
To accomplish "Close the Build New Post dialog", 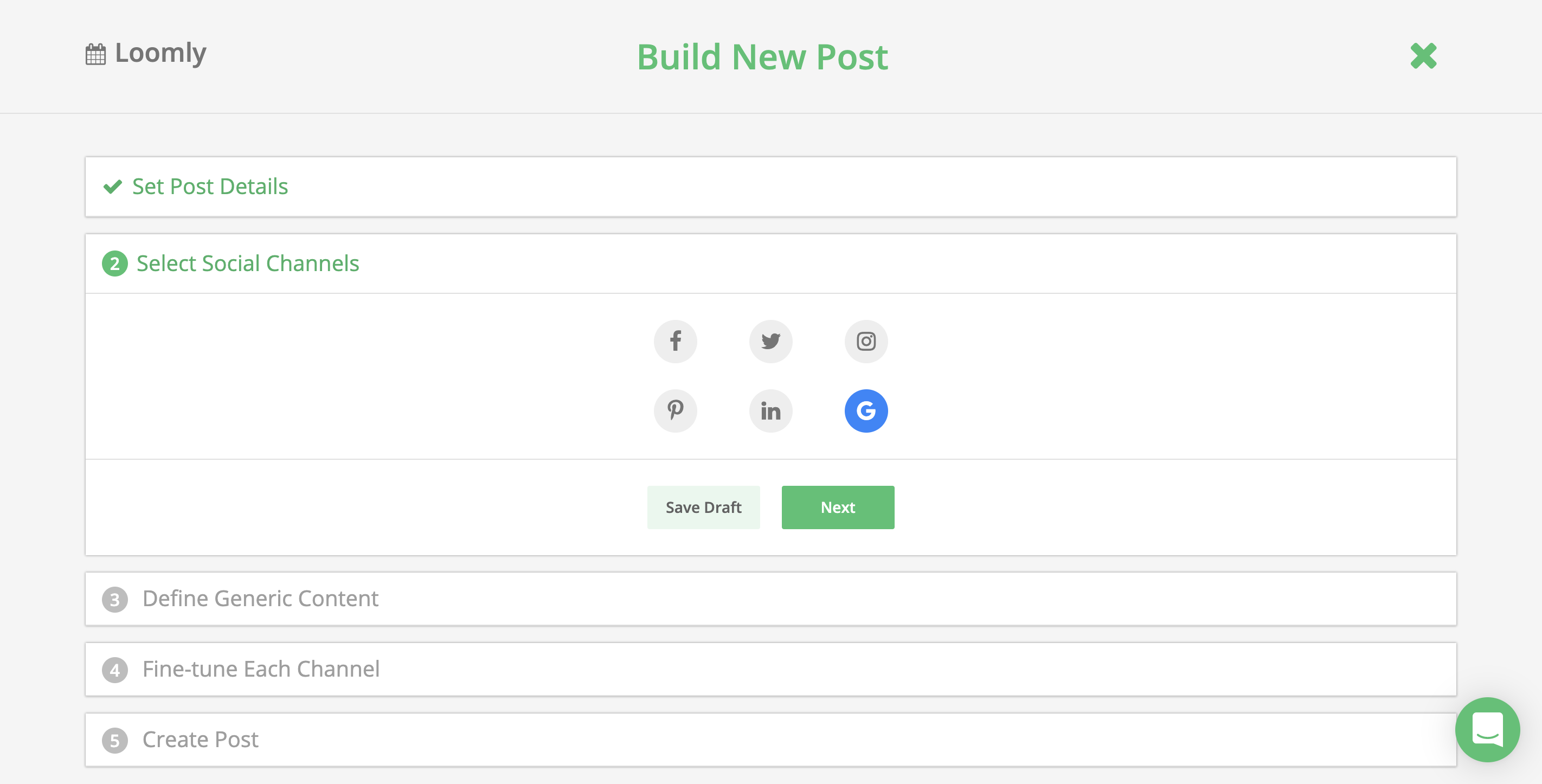I will pos(1424,56).
